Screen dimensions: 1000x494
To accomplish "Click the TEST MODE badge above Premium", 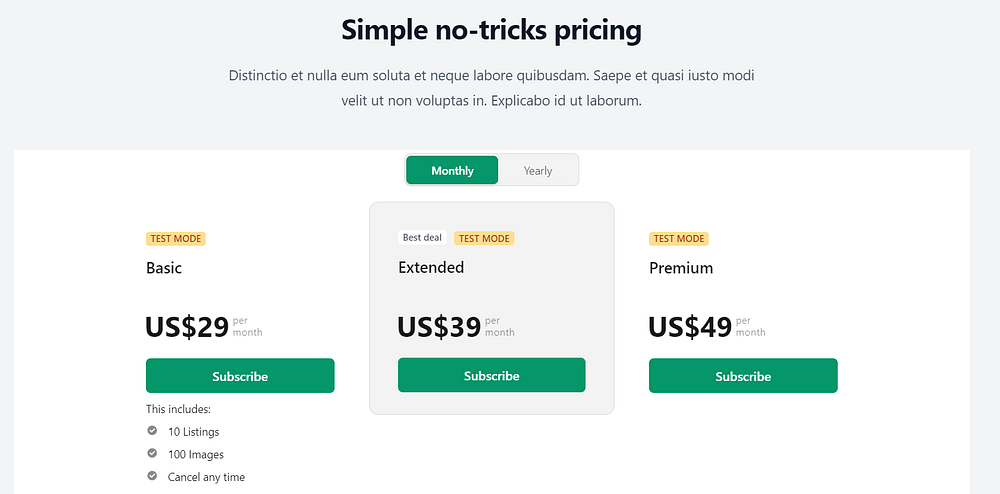I will point(679,239).
